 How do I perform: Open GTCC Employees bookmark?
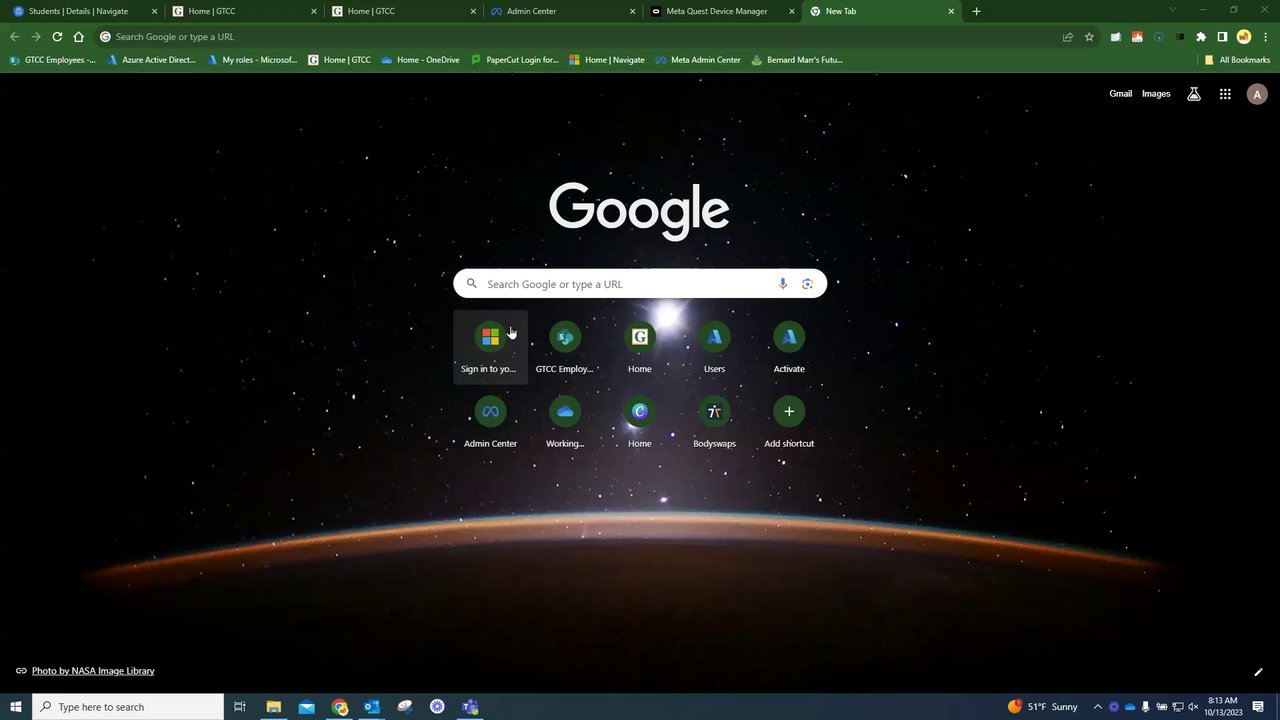(x=53, y=60)
